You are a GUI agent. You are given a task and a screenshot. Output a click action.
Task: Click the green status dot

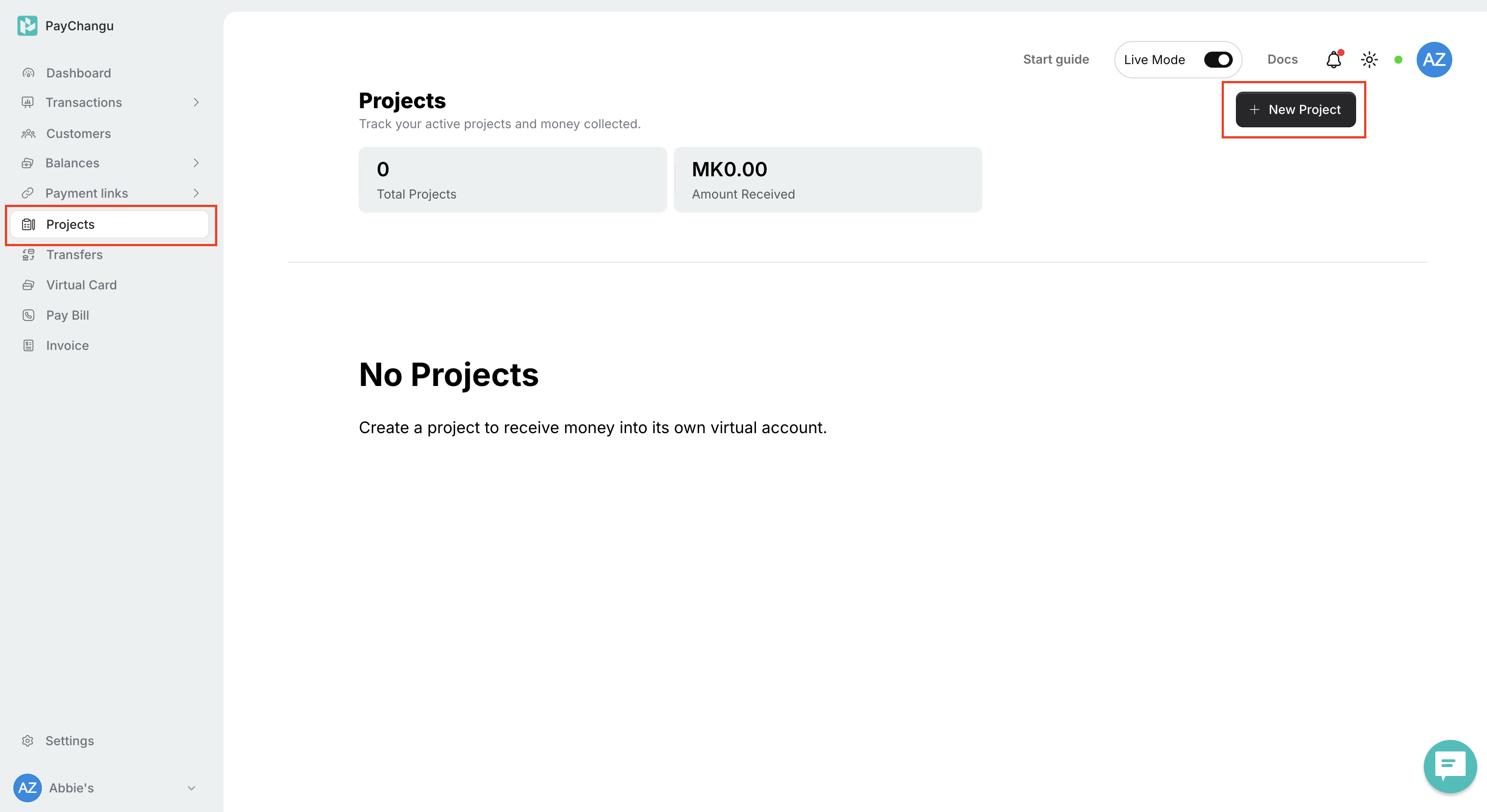click(x=1398, y=60)
